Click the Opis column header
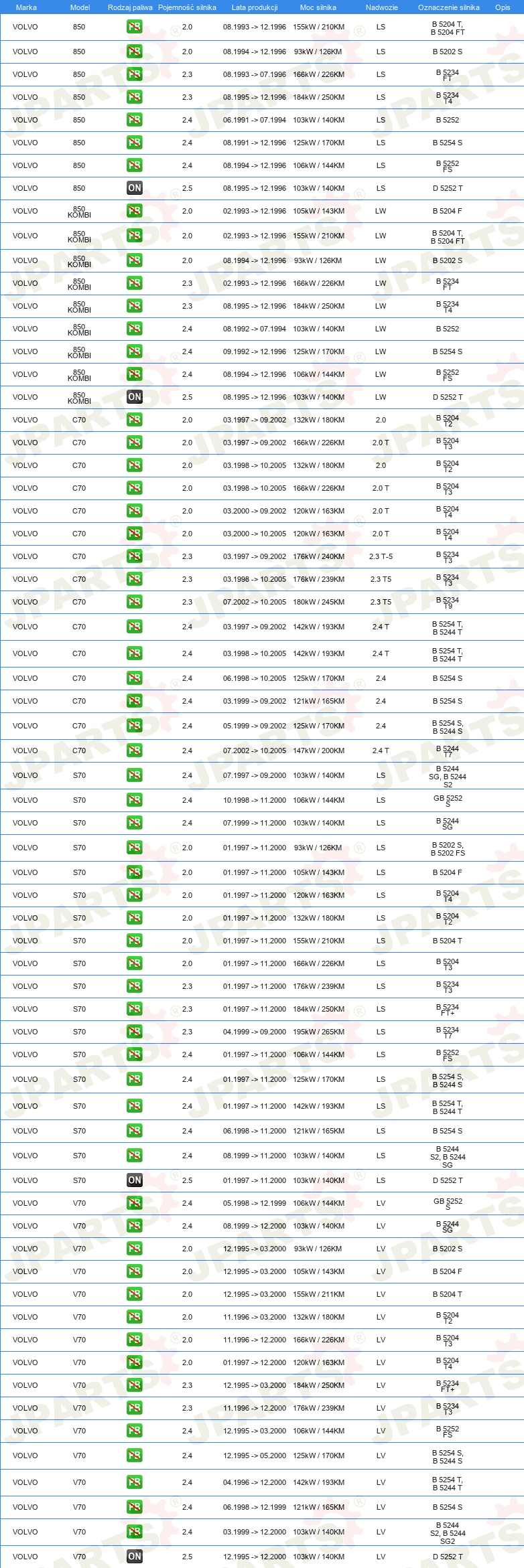524x1568 pixels. pos(503,7)
